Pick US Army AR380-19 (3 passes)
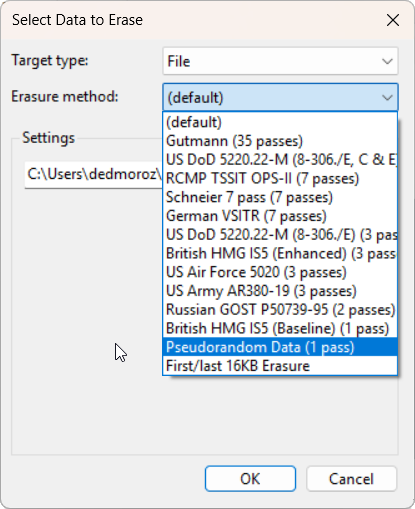This screenshot has height=509, width=415. 280,291
